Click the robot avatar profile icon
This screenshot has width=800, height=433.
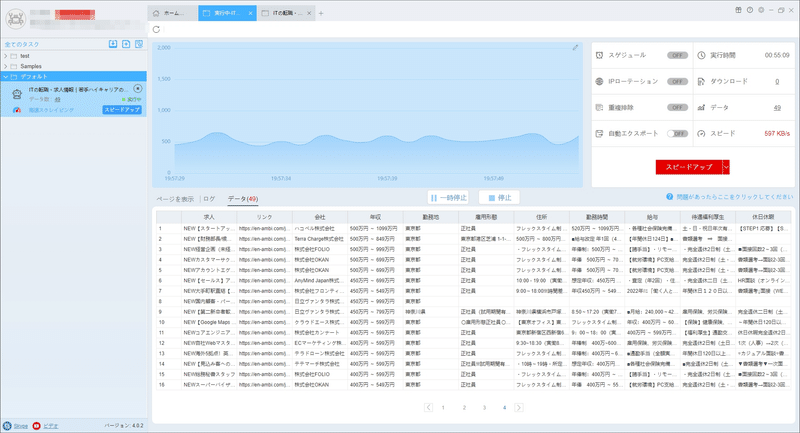(x=16, y=19)
